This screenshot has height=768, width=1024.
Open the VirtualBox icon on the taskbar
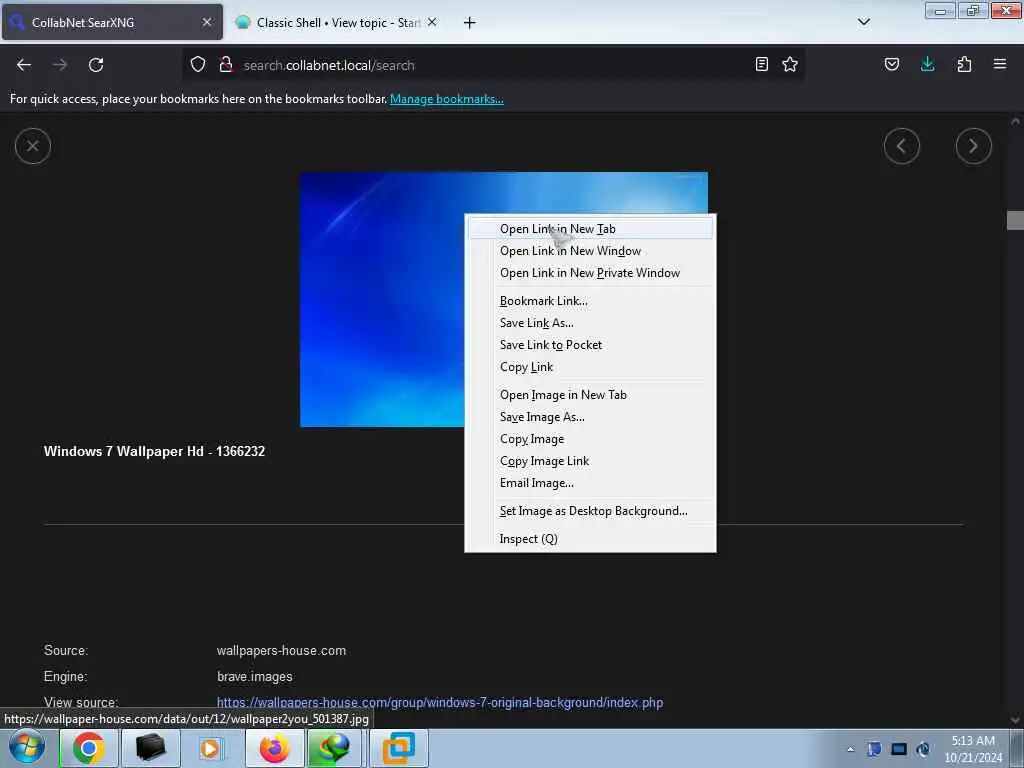point(399,748)
